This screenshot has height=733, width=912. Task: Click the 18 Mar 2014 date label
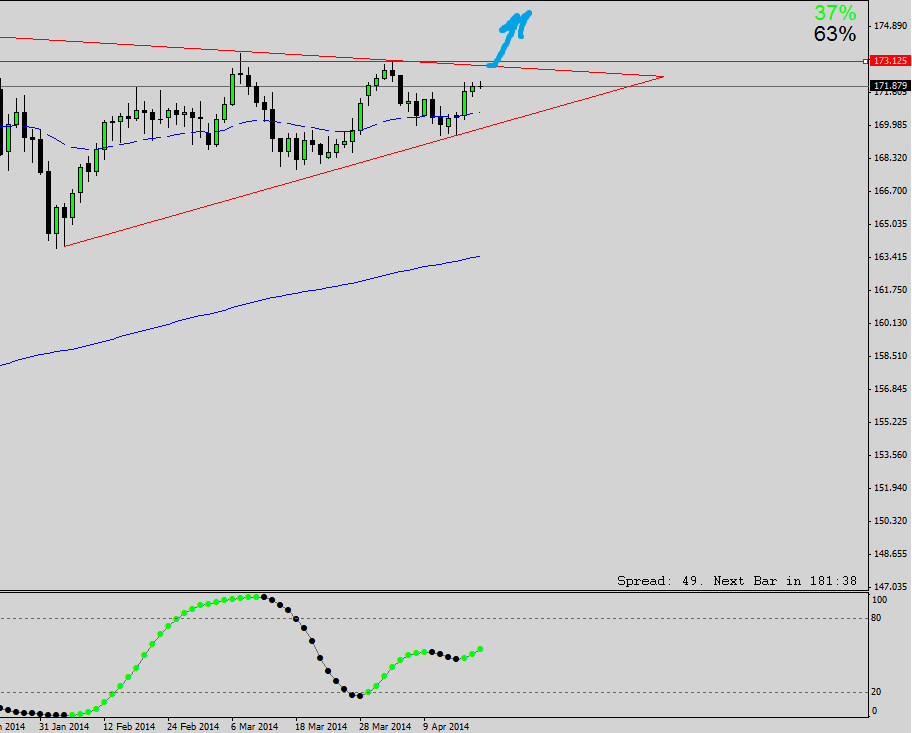tap(321, 727)
